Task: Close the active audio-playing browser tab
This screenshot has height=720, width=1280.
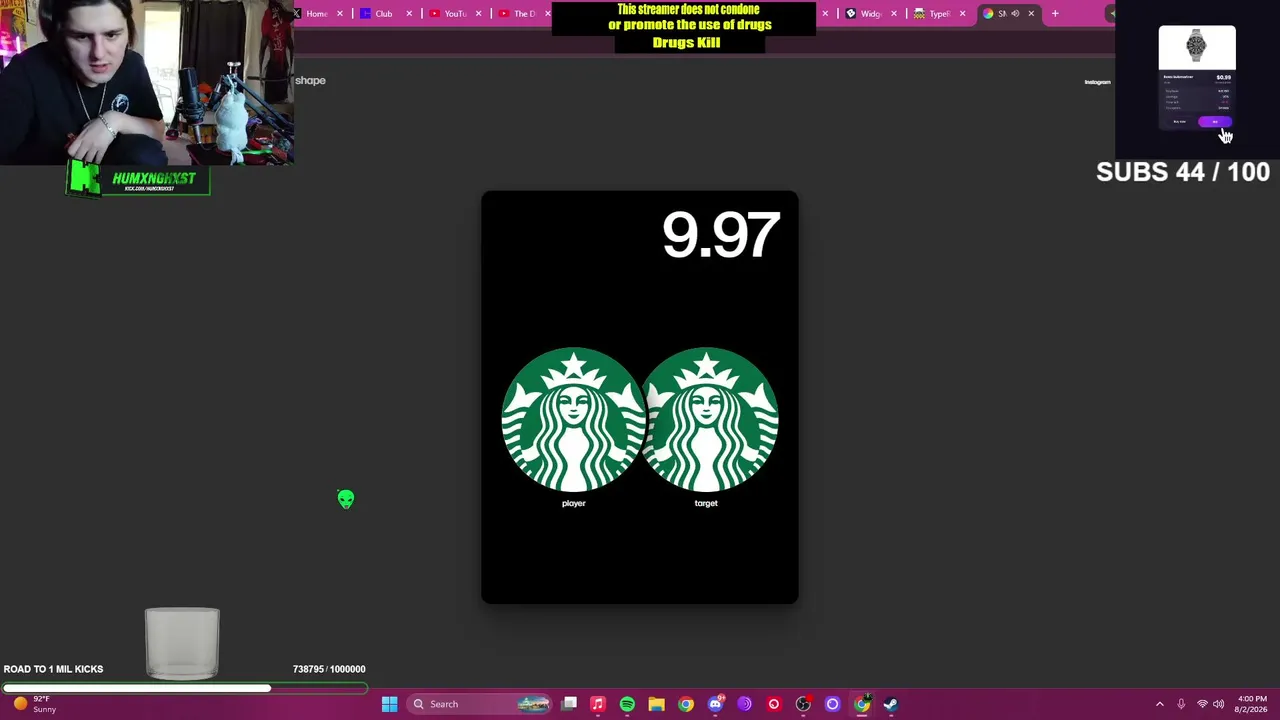Action: (x=1031, y=14)
